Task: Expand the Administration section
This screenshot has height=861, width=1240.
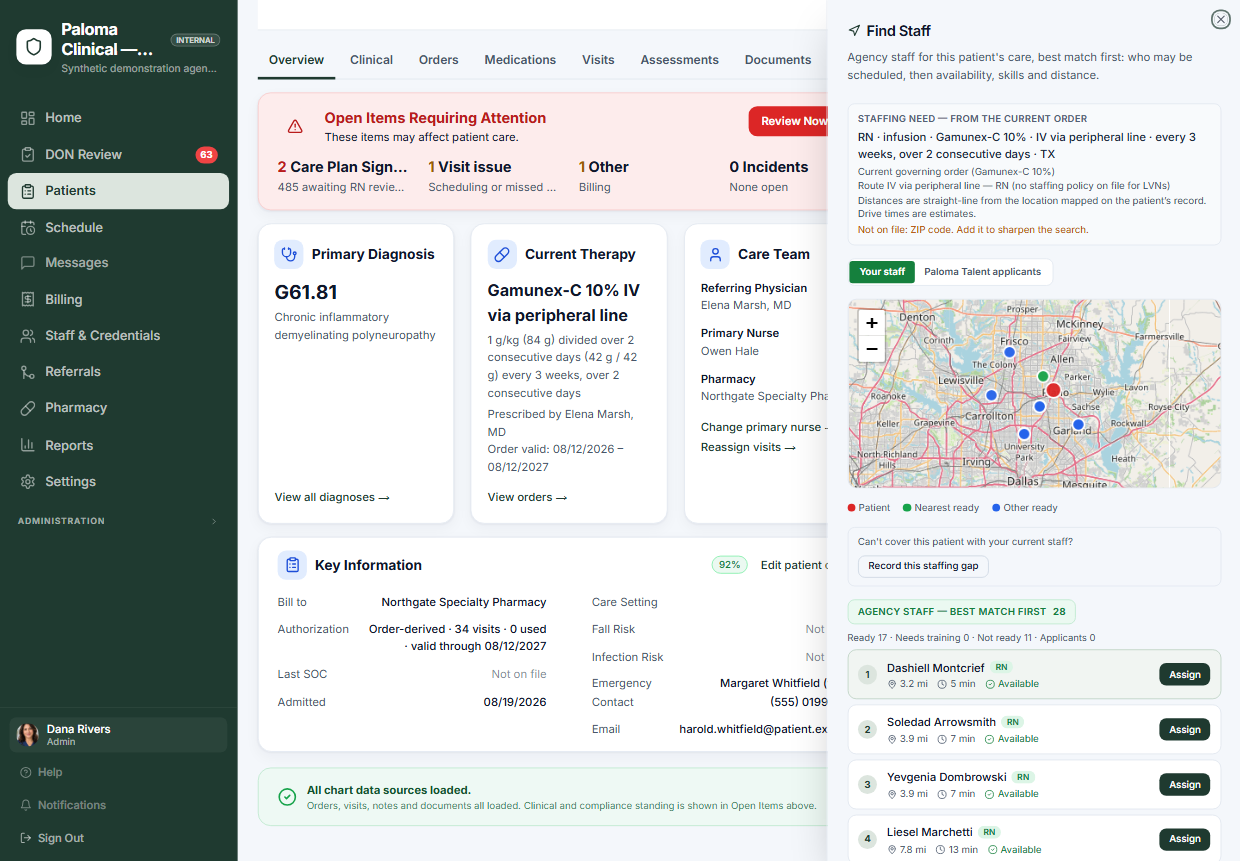Action: pyautogui.click(x=118, y=521)
